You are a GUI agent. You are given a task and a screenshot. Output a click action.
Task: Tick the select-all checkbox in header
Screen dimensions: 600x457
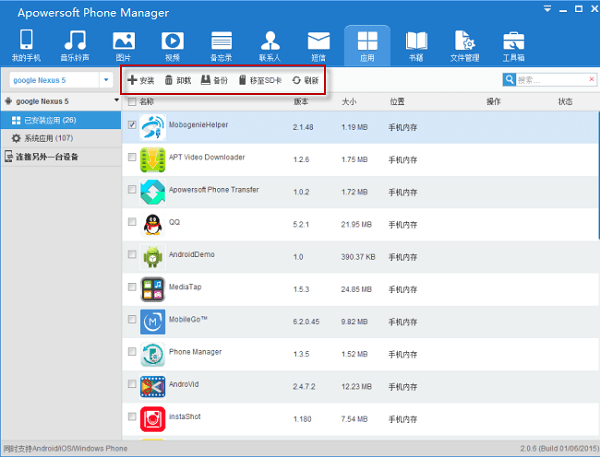coord(133,102)
